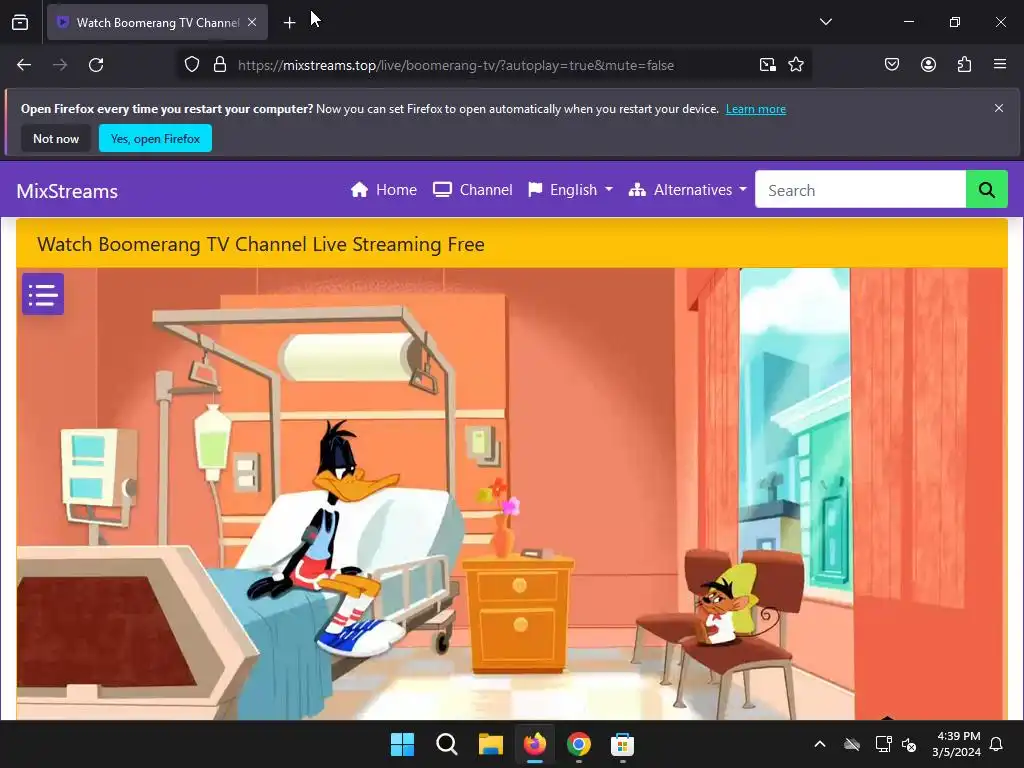Expand the English language dropdown
Screen dimensions: 1024x768
coord(571,190)
